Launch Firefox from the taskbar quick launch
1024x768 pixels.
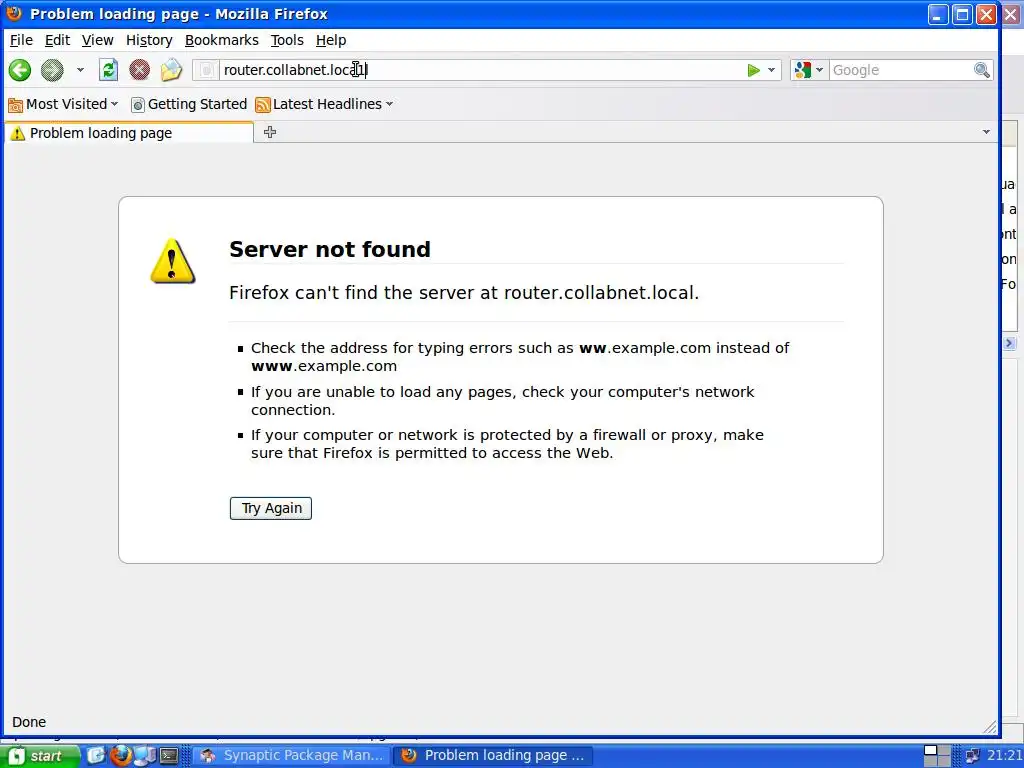click(x=121, y=756)
